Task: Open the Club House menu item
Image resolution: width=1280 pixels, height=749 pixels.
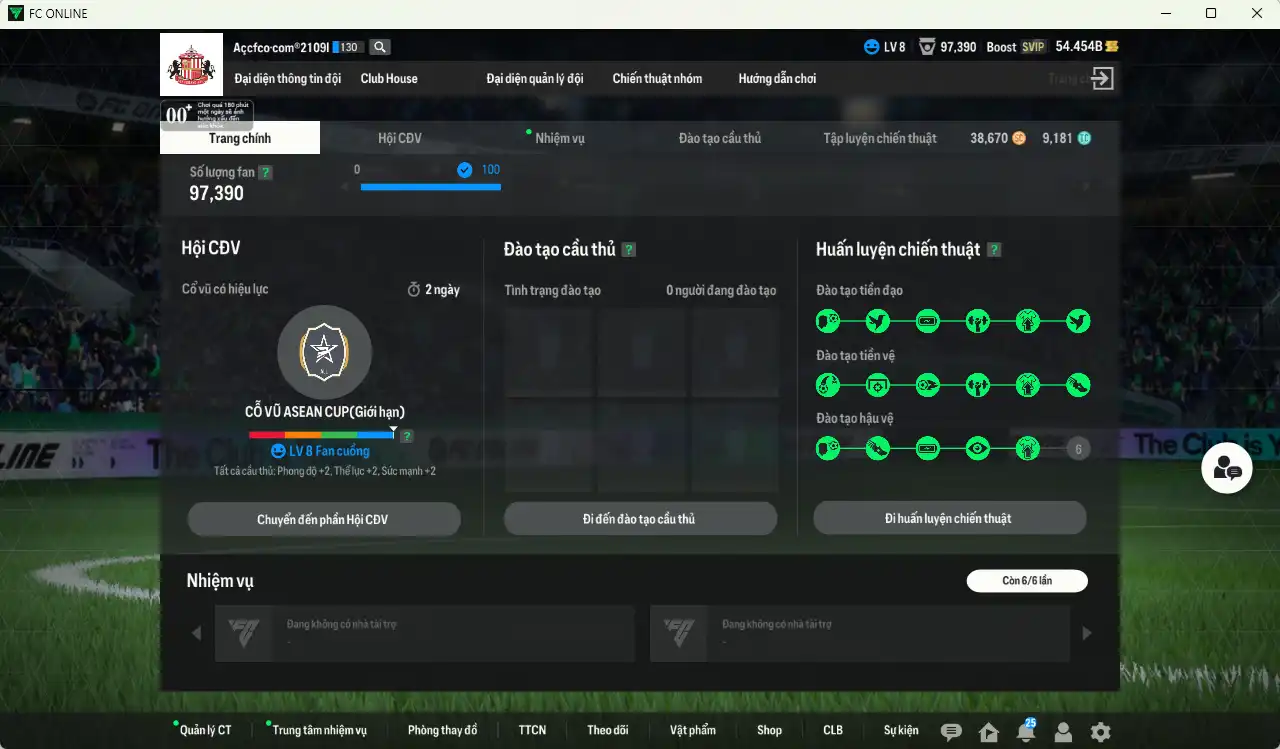Action: [x=389, y=78]
